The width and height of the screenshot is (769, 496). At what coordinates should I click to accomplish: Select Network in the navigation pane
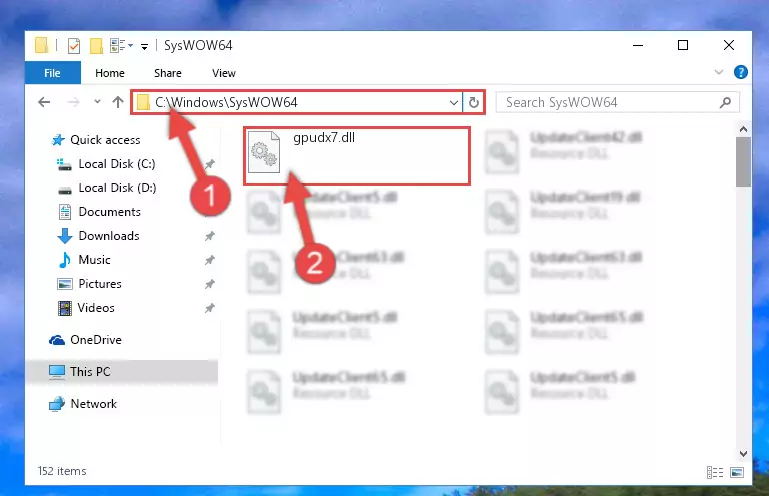click(94, 404)
